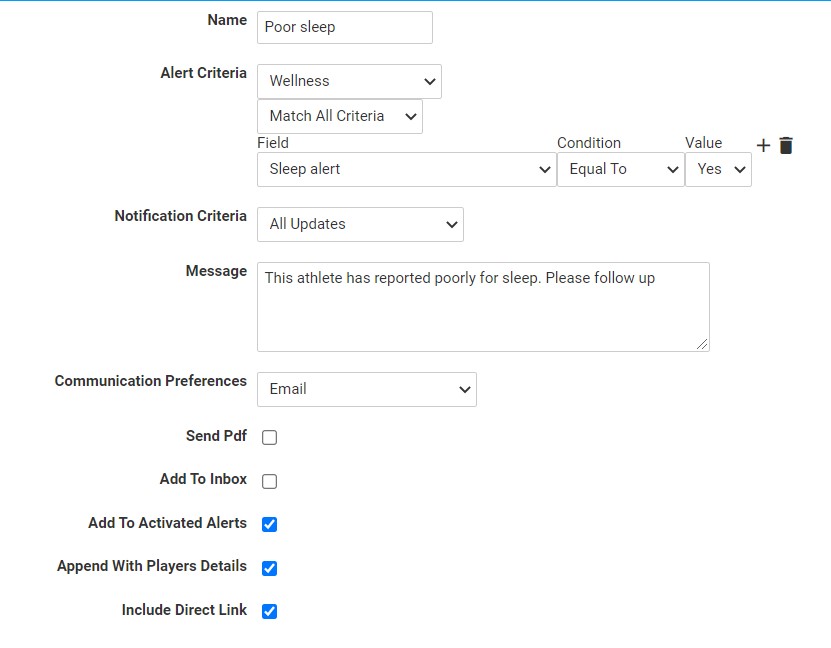Toggle Append With Players Details checkbox
The height and width of the screenshot is (648, 831).
269,568
